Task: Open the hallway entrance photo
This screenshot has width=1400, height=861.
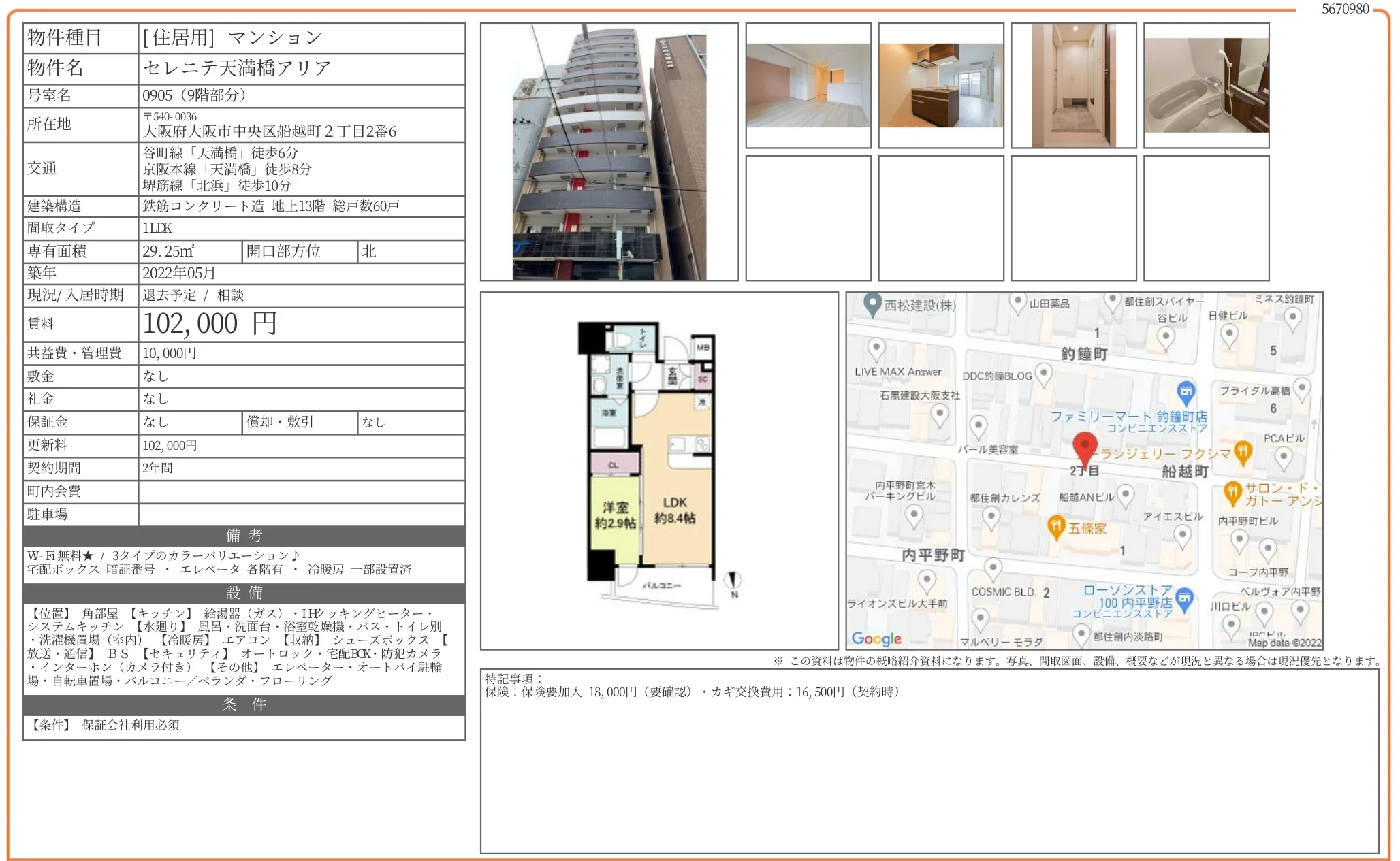Action: point(1073,86)
